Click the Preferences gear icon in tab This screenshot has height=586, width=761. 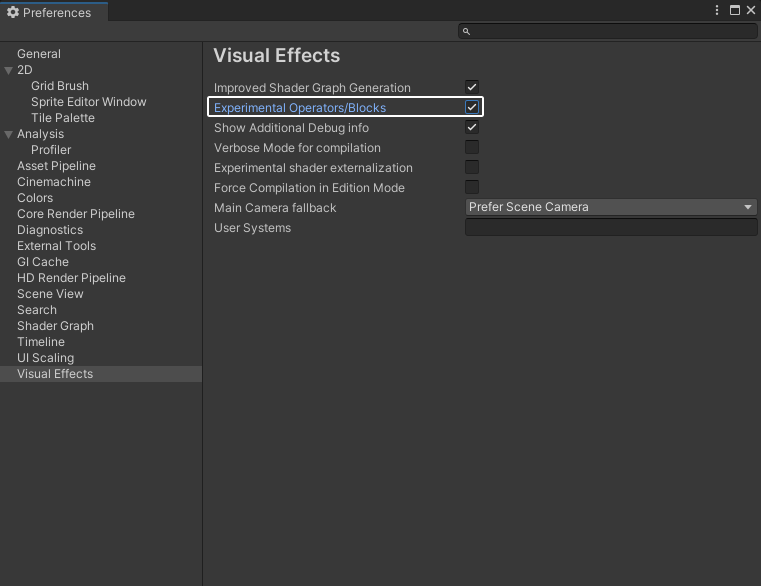click(13, 12)
